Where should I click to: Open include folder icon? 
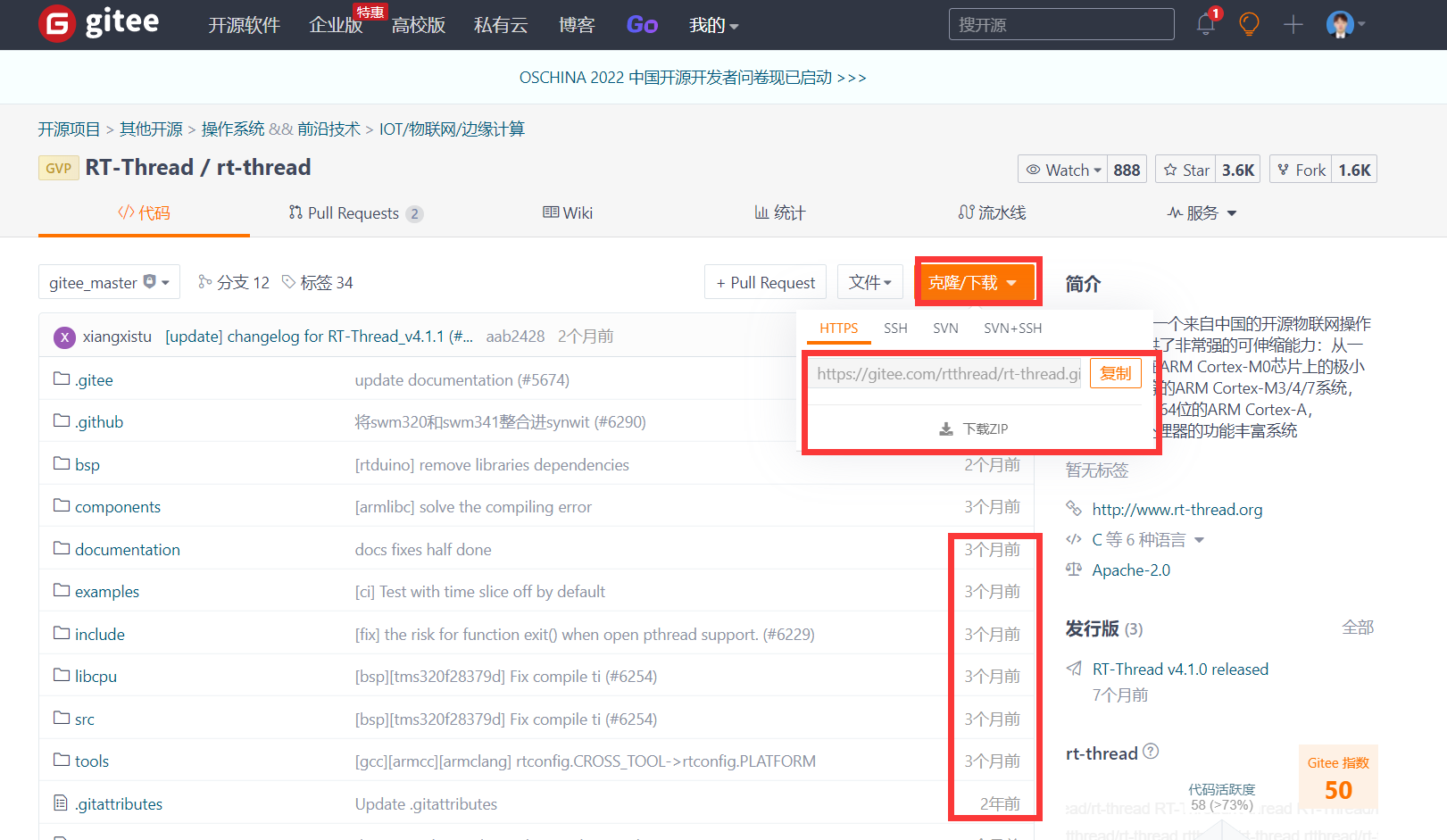coord(62,633)
